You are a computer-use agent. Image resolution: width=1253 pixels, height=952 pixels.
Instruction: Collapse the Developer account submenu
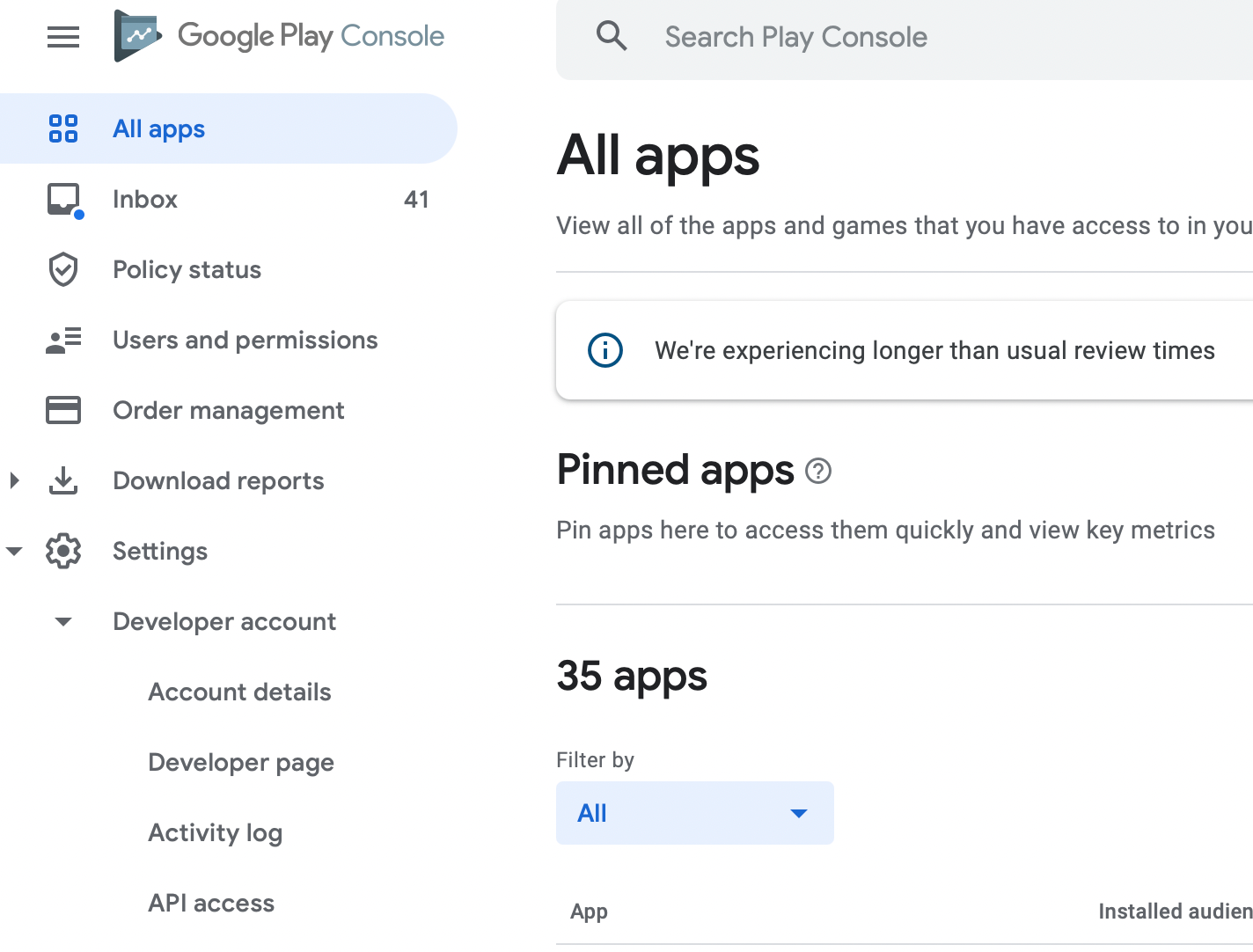(x=63, y=622)
